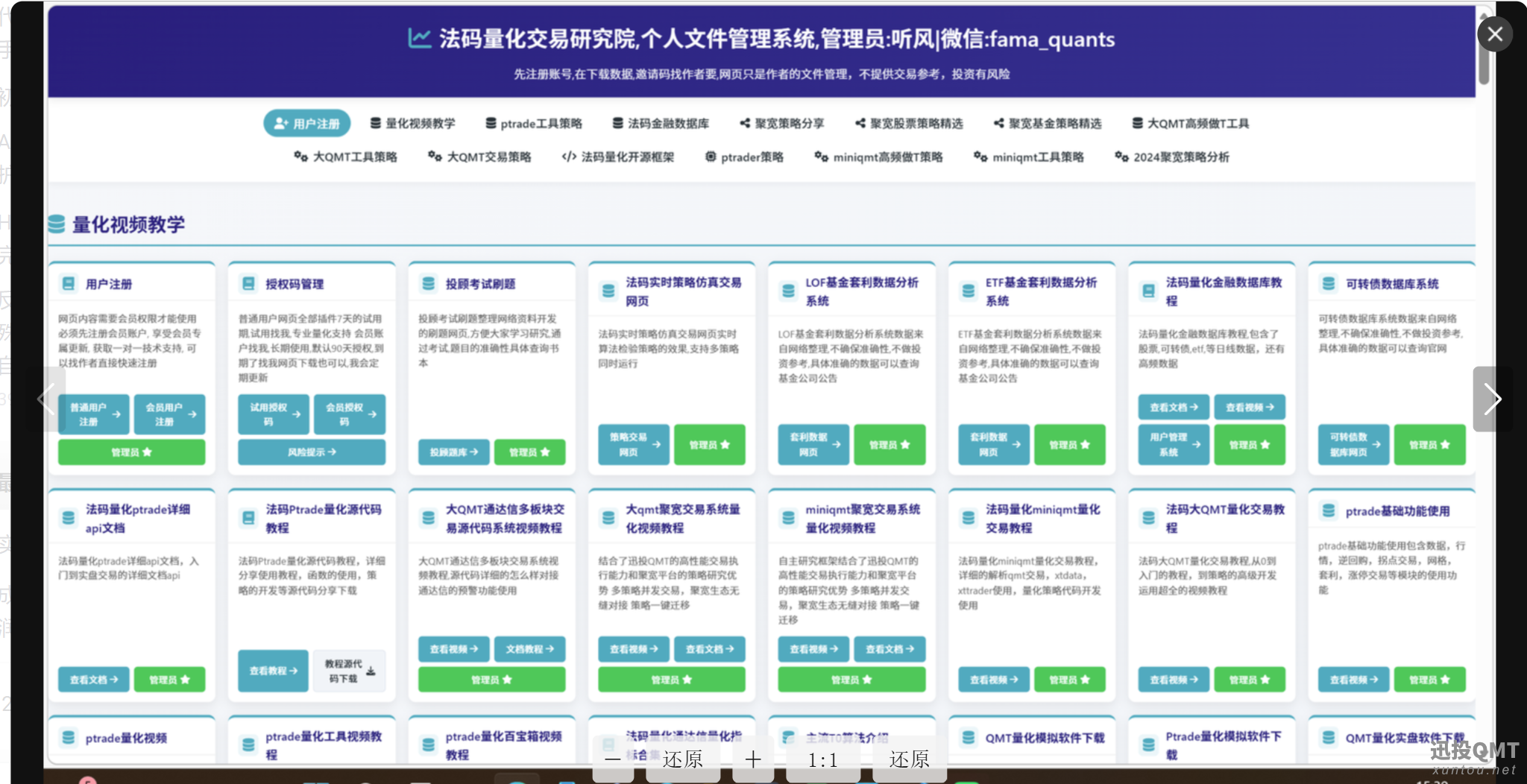Go to next image with right chevron
This screenshot has height=784, width=1527.
[1492, 399]
